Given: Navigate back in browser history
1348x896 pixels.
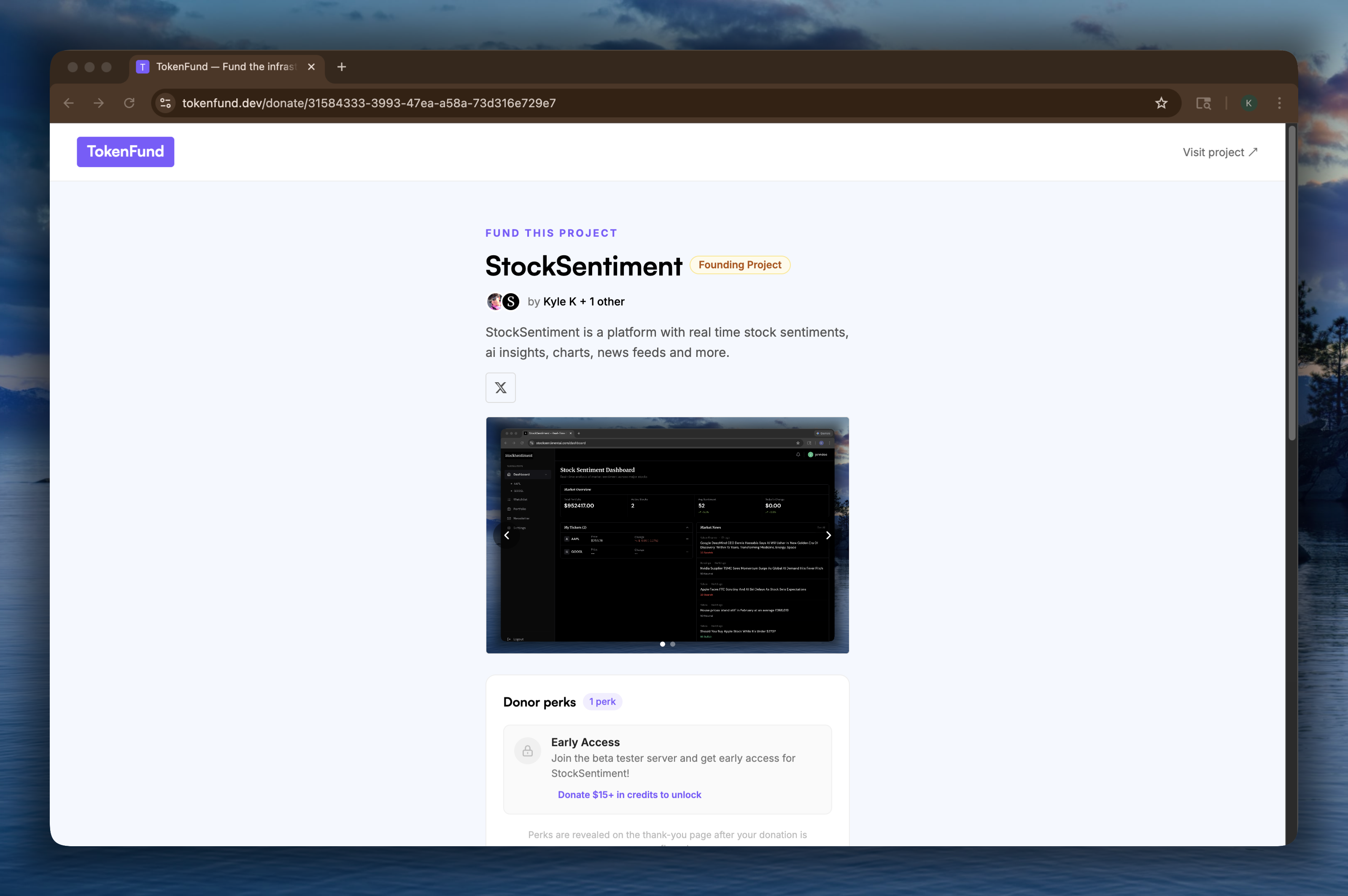Looking at the screenshot, I should click(x=69, y=103).
